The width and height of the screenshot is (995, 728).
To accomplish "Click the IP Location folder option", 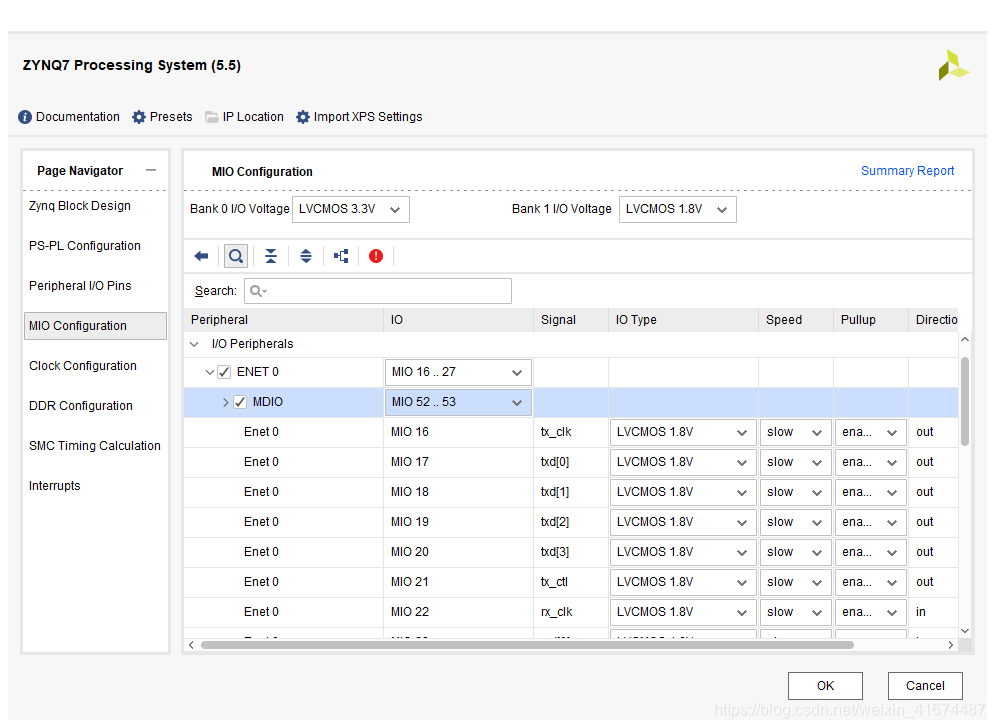I will [x=244, y=117].
